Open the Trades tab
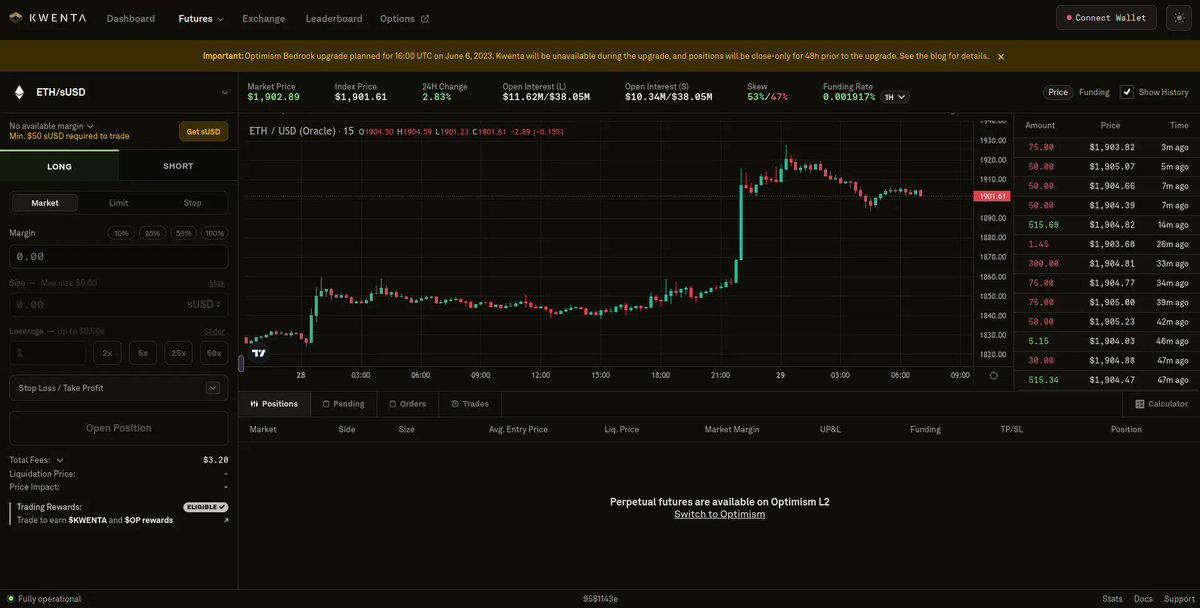 [470, 404]
